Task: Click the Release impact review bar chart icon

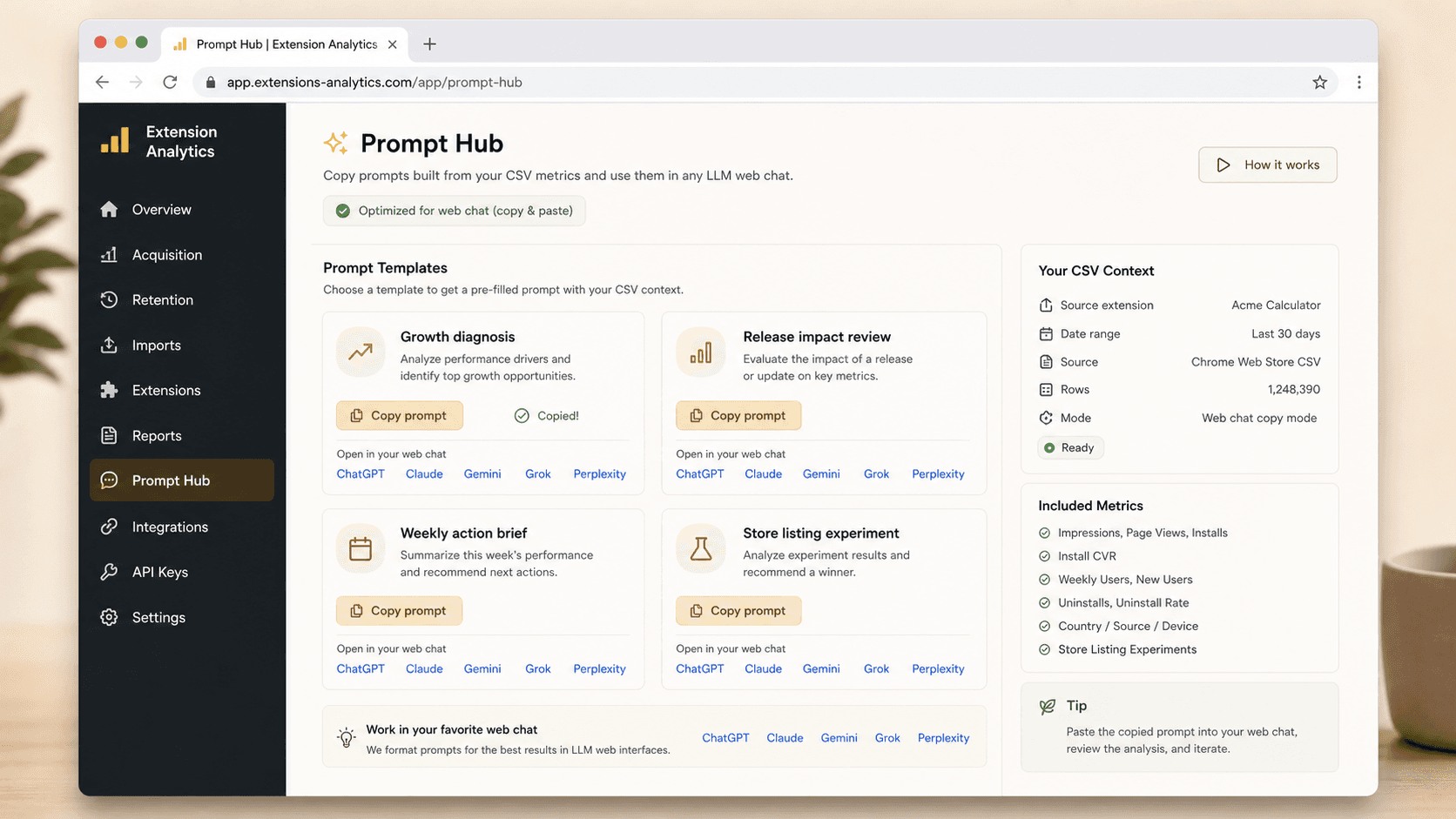Action: click(x=700, y=352)
